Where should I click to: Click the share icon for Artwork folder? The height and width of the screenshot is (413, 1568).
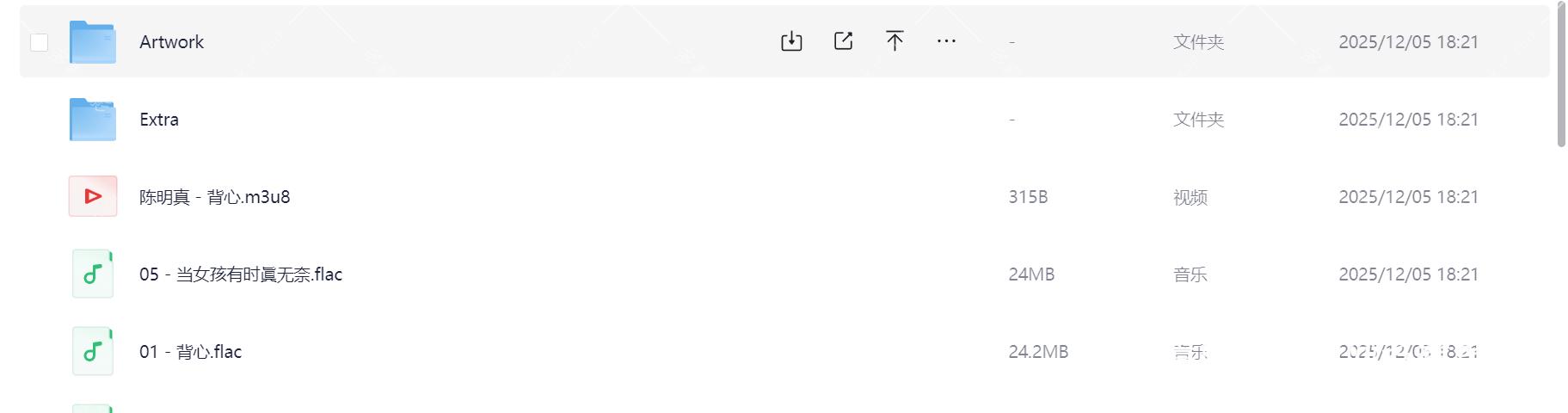coord(844,41)
